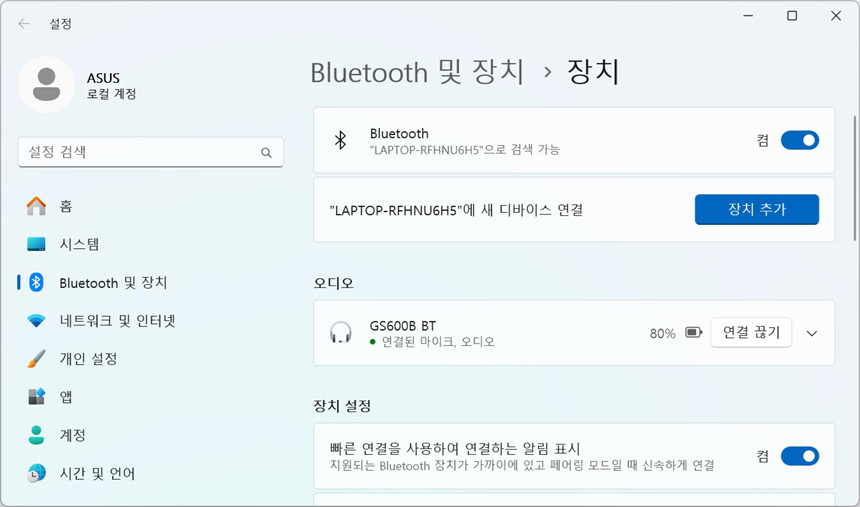Click the personalization paintbrush icon
The width and height of the screenshot is (860, 507).
coord(37,359)
